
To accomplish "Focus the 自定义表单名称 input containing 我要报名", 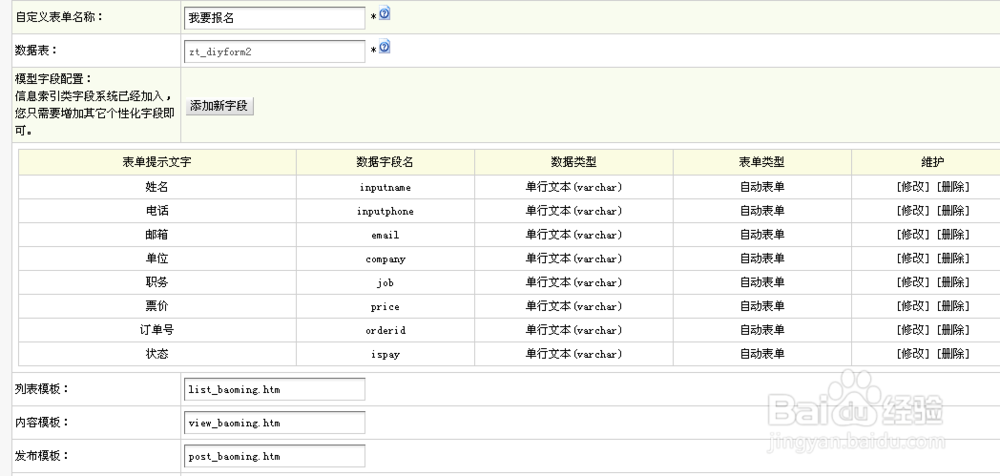I will point(274,19).
